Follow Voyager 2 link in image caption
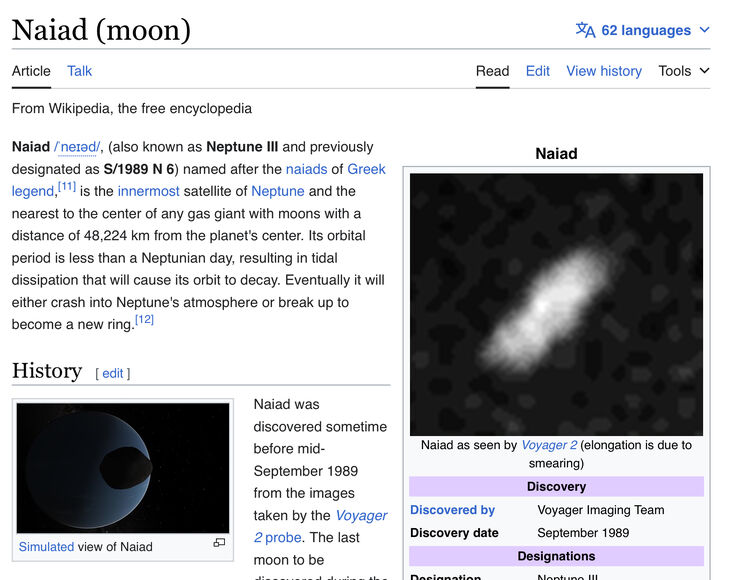755x580 pixels. (549, 445)
